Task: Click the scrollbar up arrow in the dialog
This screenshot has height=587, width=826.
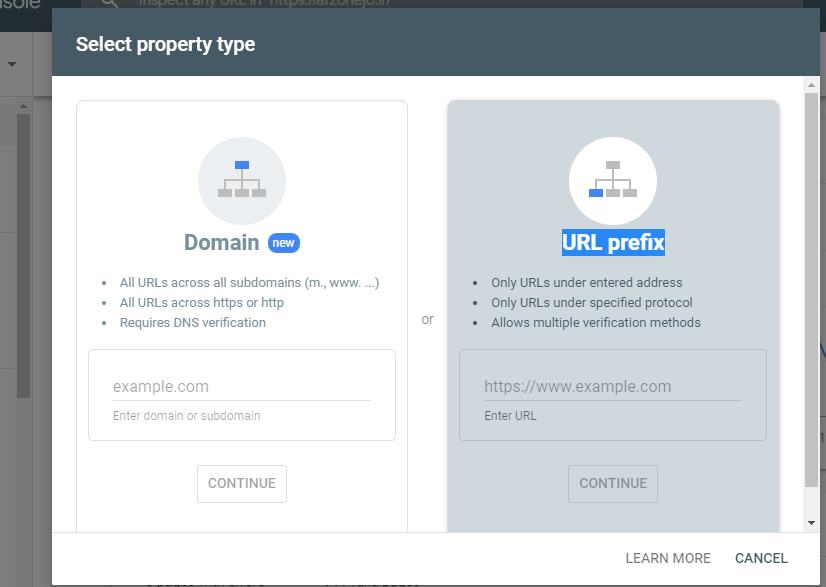Action: coord(811,86)
